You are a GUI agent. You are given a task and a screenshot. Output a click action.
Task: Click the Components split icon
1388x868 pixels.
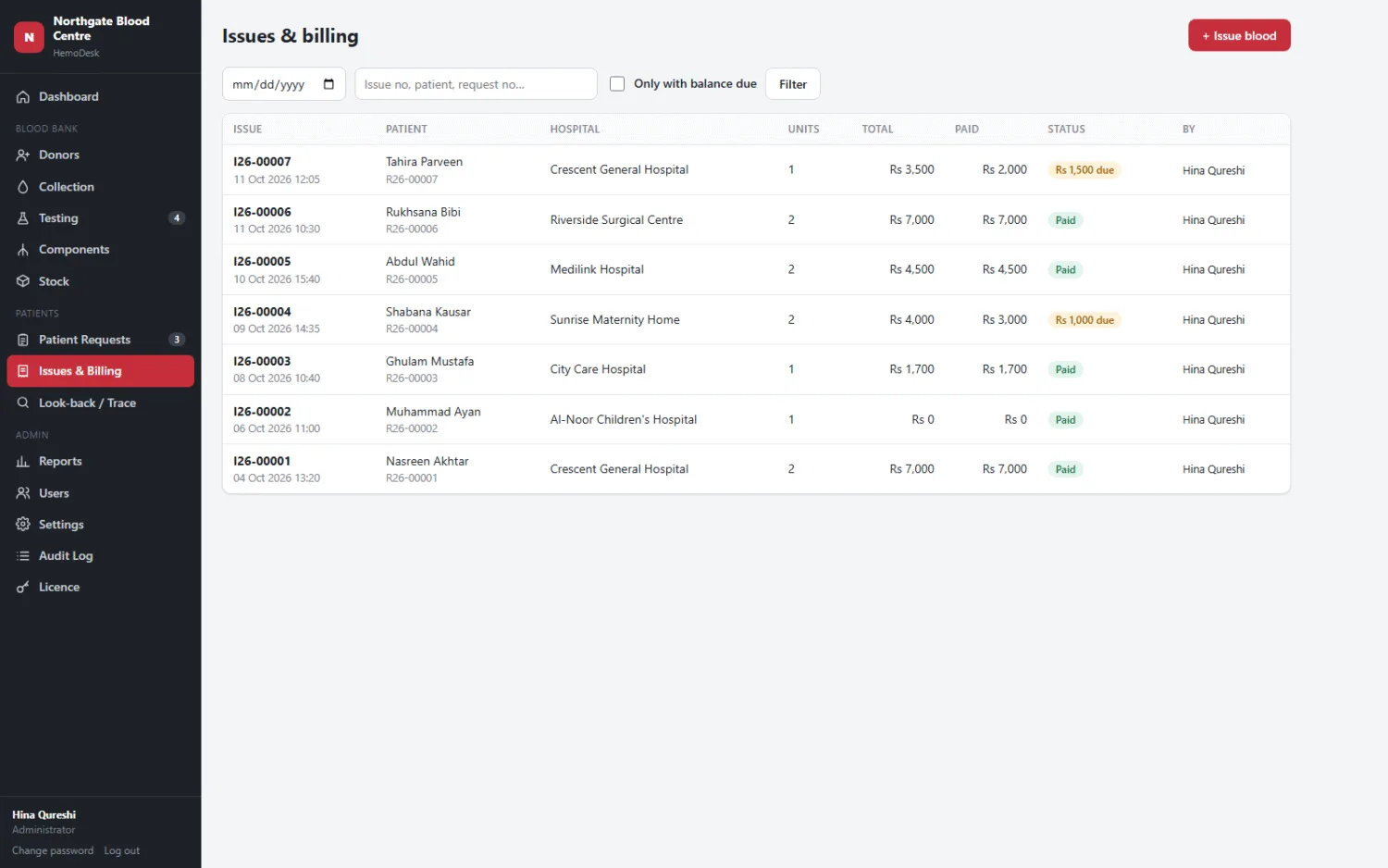[23, 250]
